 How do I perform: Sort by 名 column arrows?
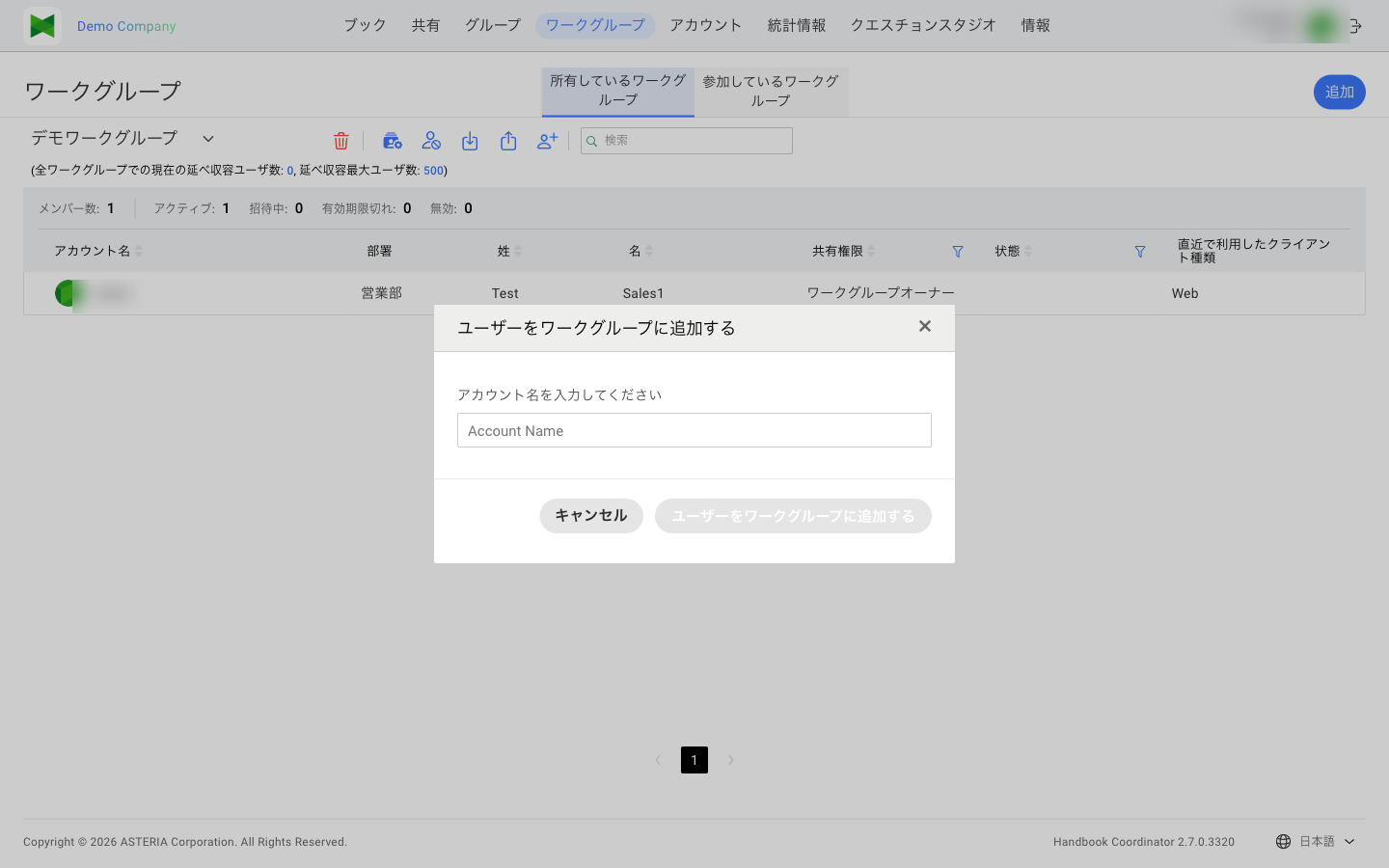click(x=649, y=251)
